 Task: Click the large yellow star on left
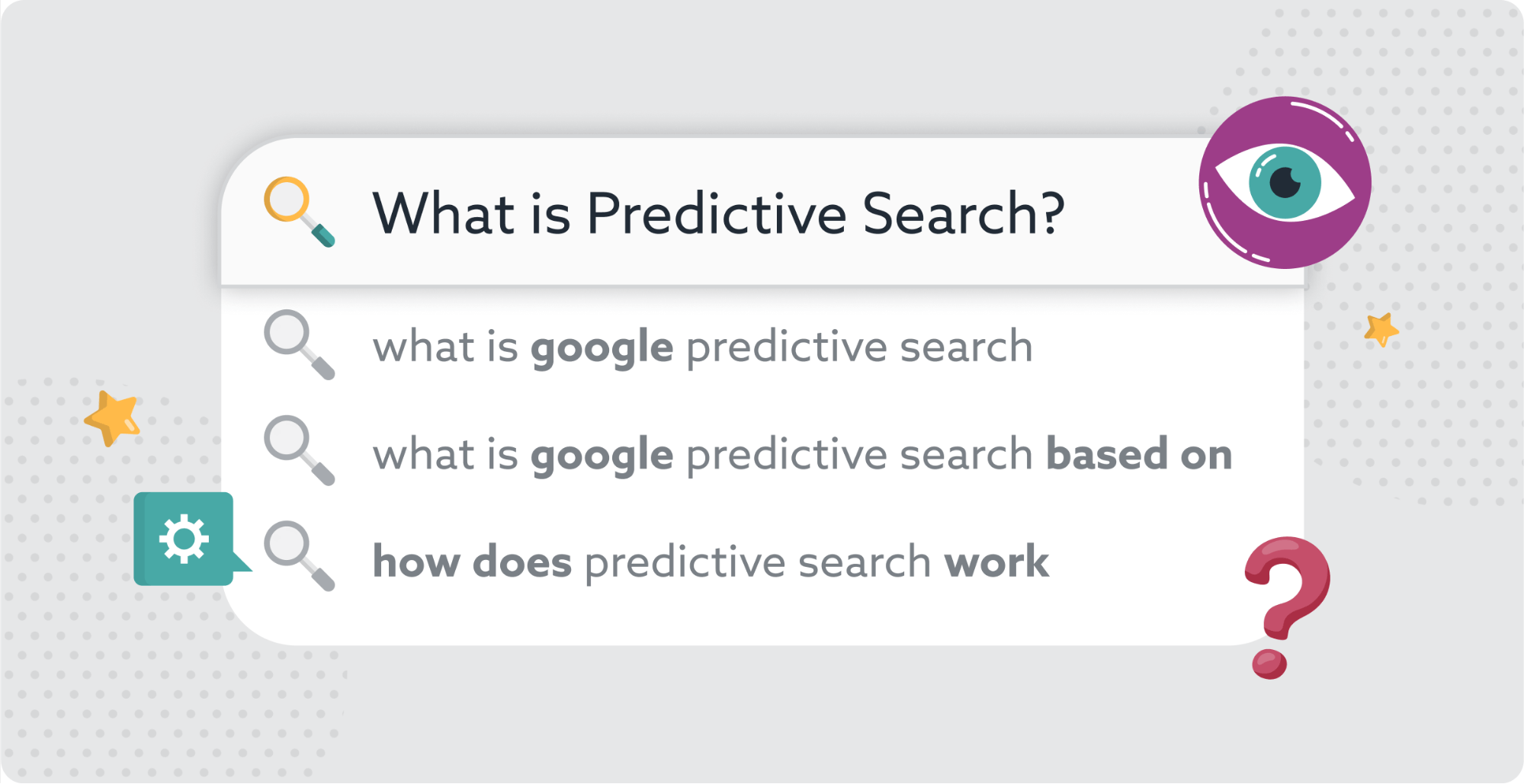point(113,418)
